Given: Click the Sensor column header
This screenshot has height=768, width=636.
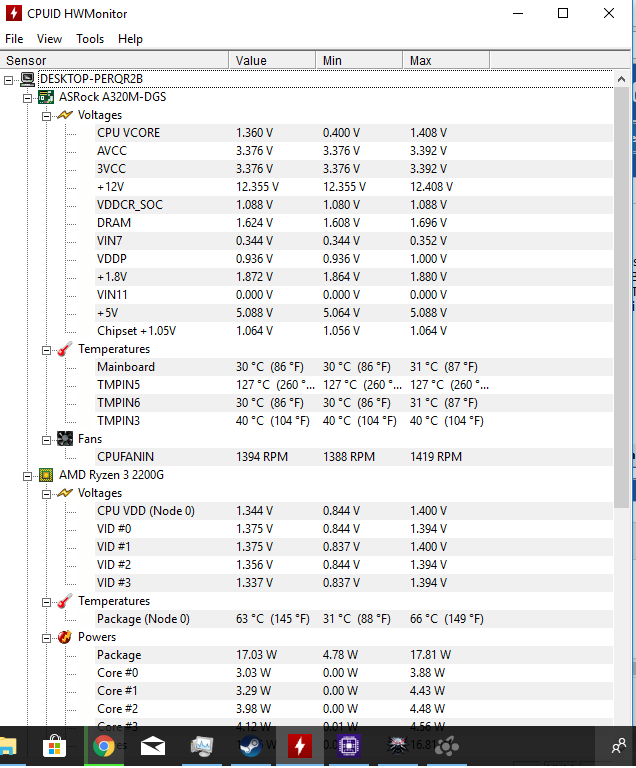Looking at the screenshot, I should (114, 60).
